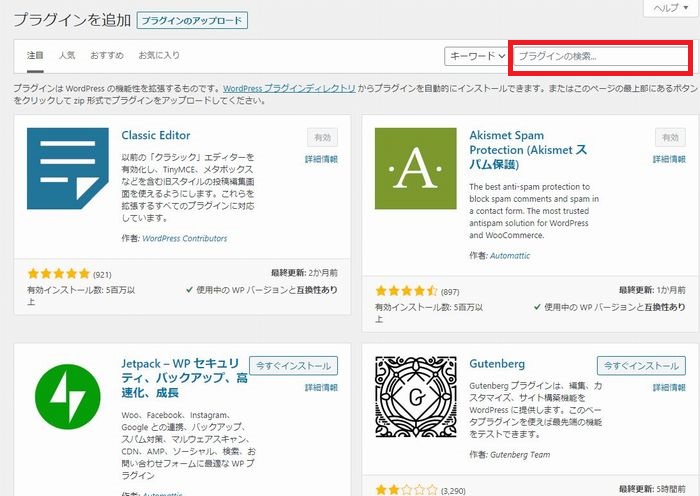Click the Classic Editor five-star rating

pyautogui.click(x=58, y=273)
